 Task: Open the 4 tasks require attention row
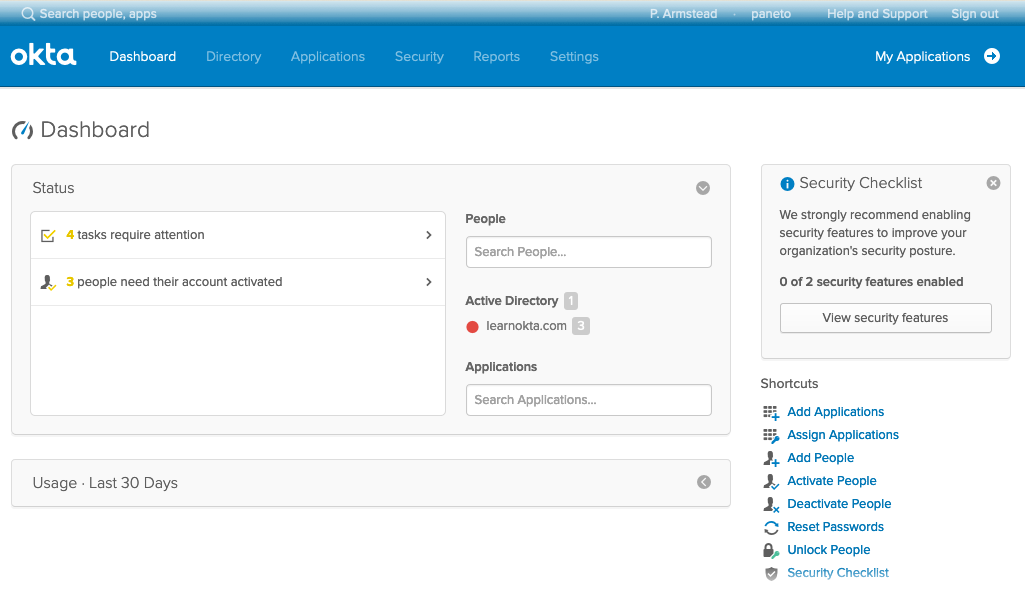click(x=238, y=235)
